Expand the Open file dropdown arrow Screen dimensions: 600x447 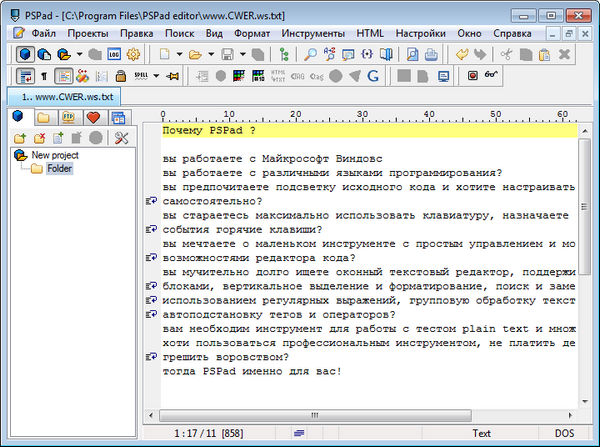(x=212, y=54)
